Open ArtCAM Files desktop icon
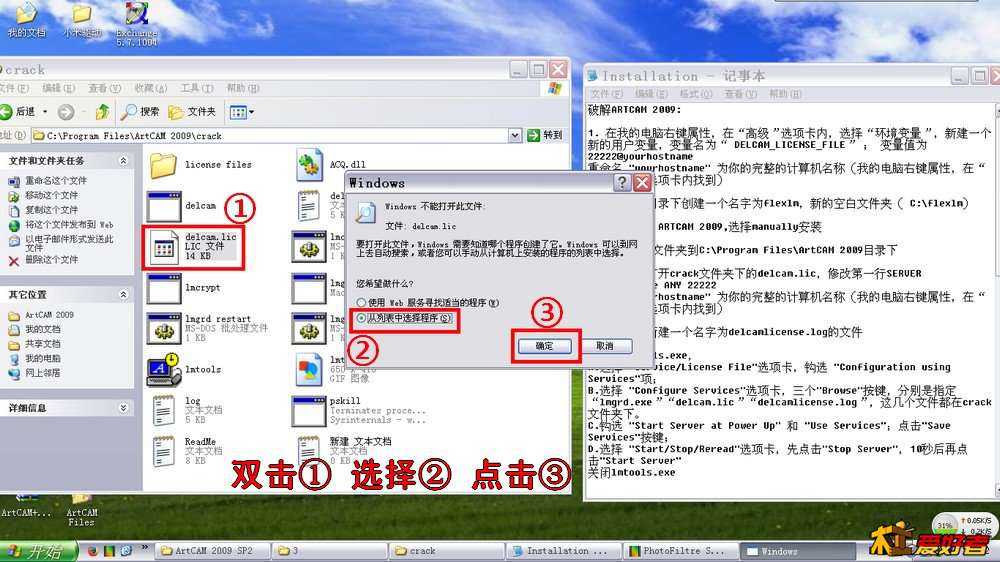This screenshot has height=562, width=1000. (82, 510)
